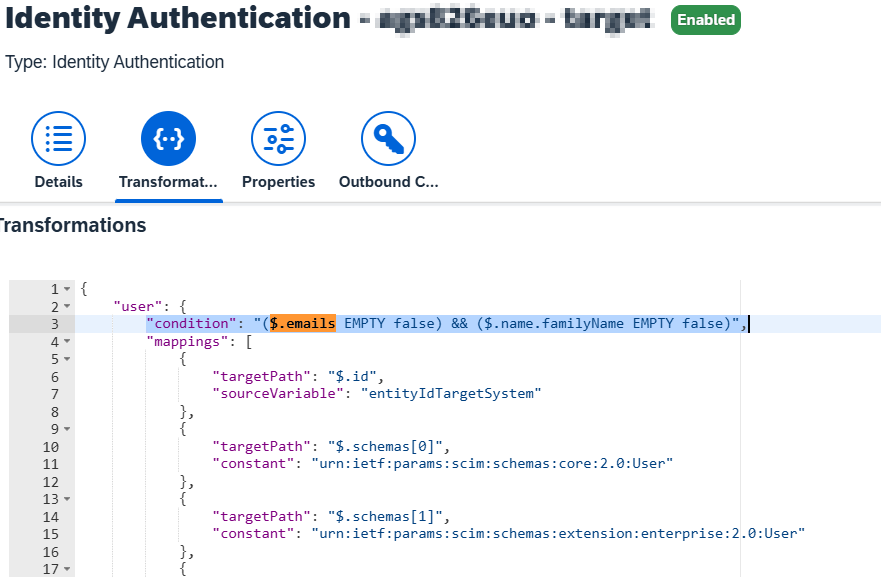Click "constant" key on line 11
The image size is (881, 577).
(x=253, y=464)
